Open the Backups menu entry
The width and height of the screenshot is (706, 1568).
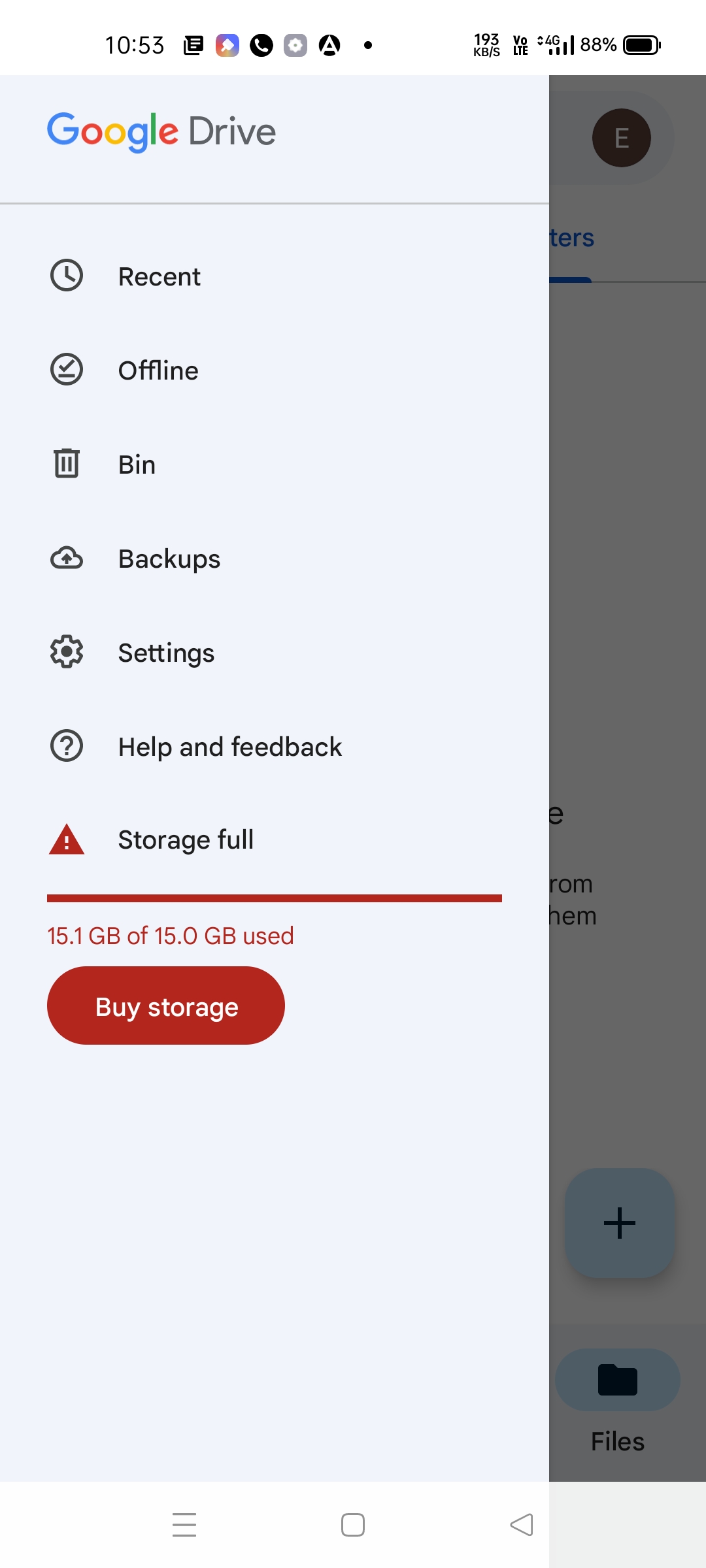point(275,559)
